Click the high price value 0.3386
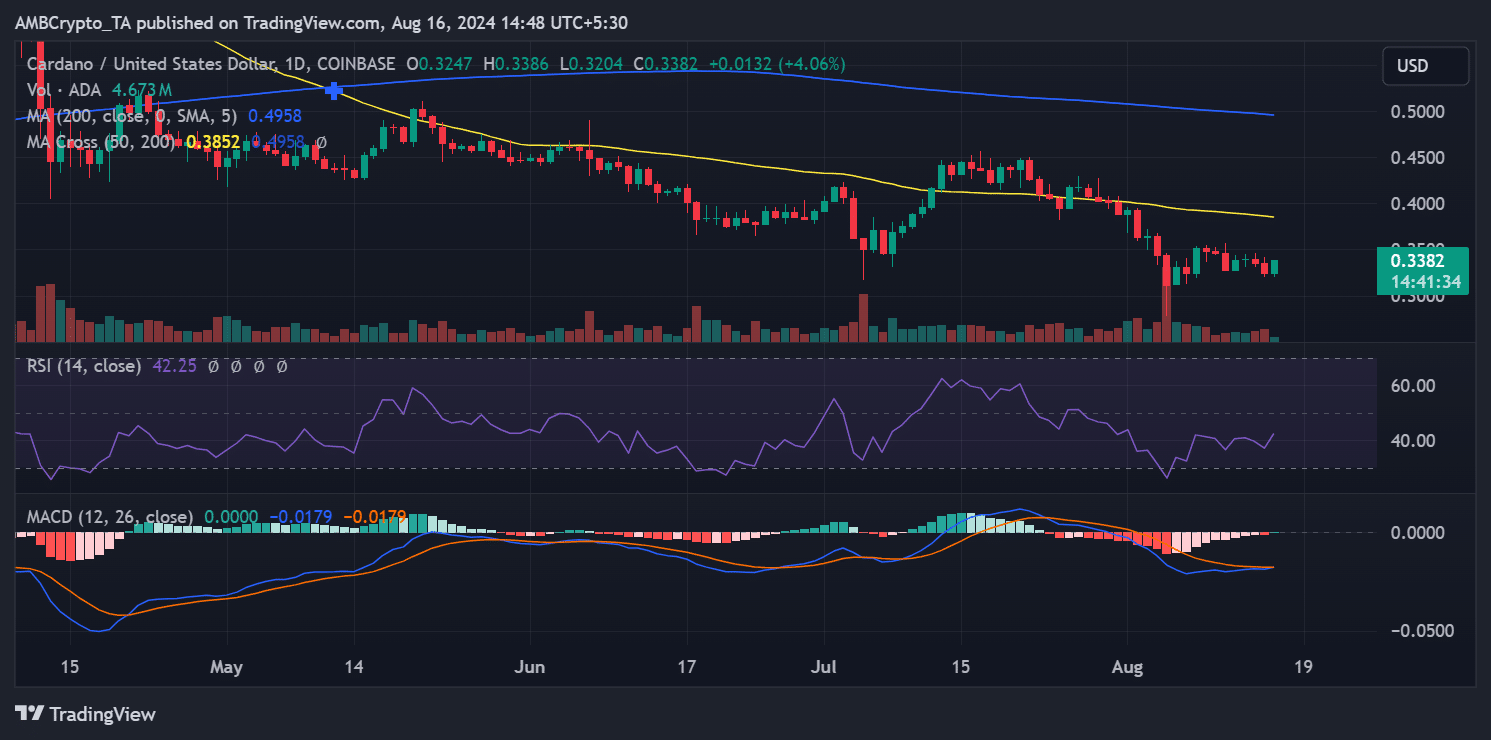This screenshot has height=740, width=1491. 523,64
